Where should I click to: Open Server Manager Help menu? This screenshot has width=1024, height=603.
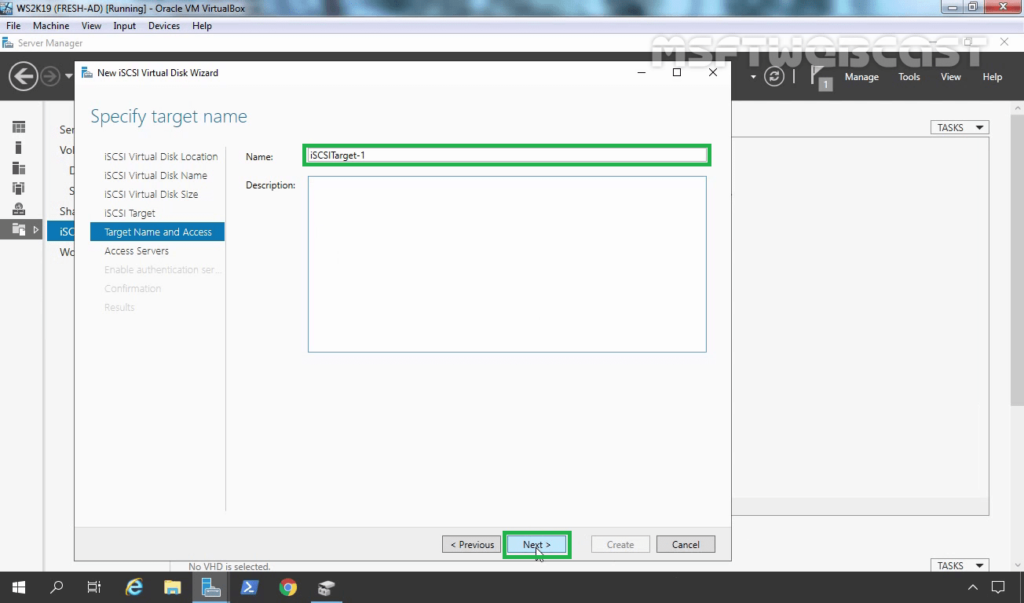coord(992,76)
